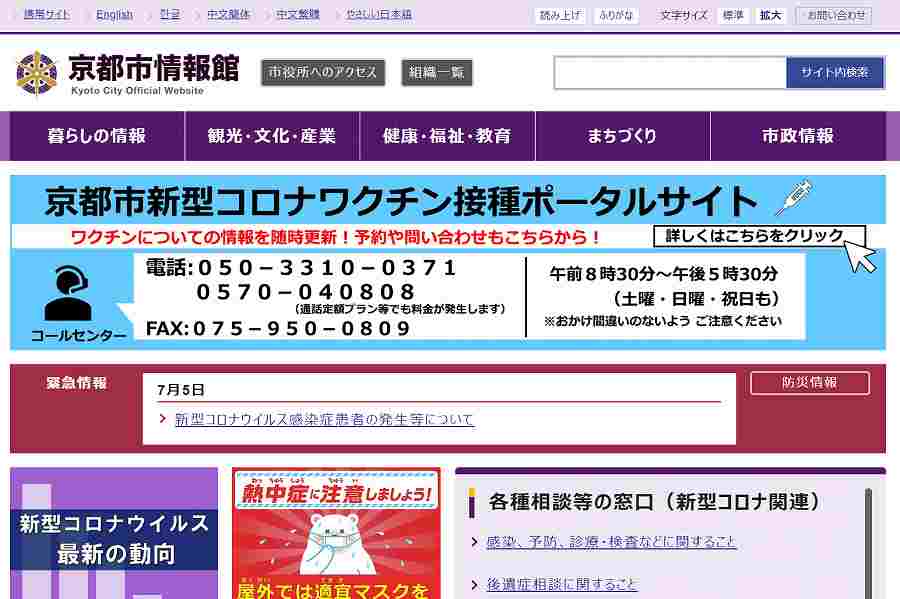Click the 文字サイズ label

684,15
